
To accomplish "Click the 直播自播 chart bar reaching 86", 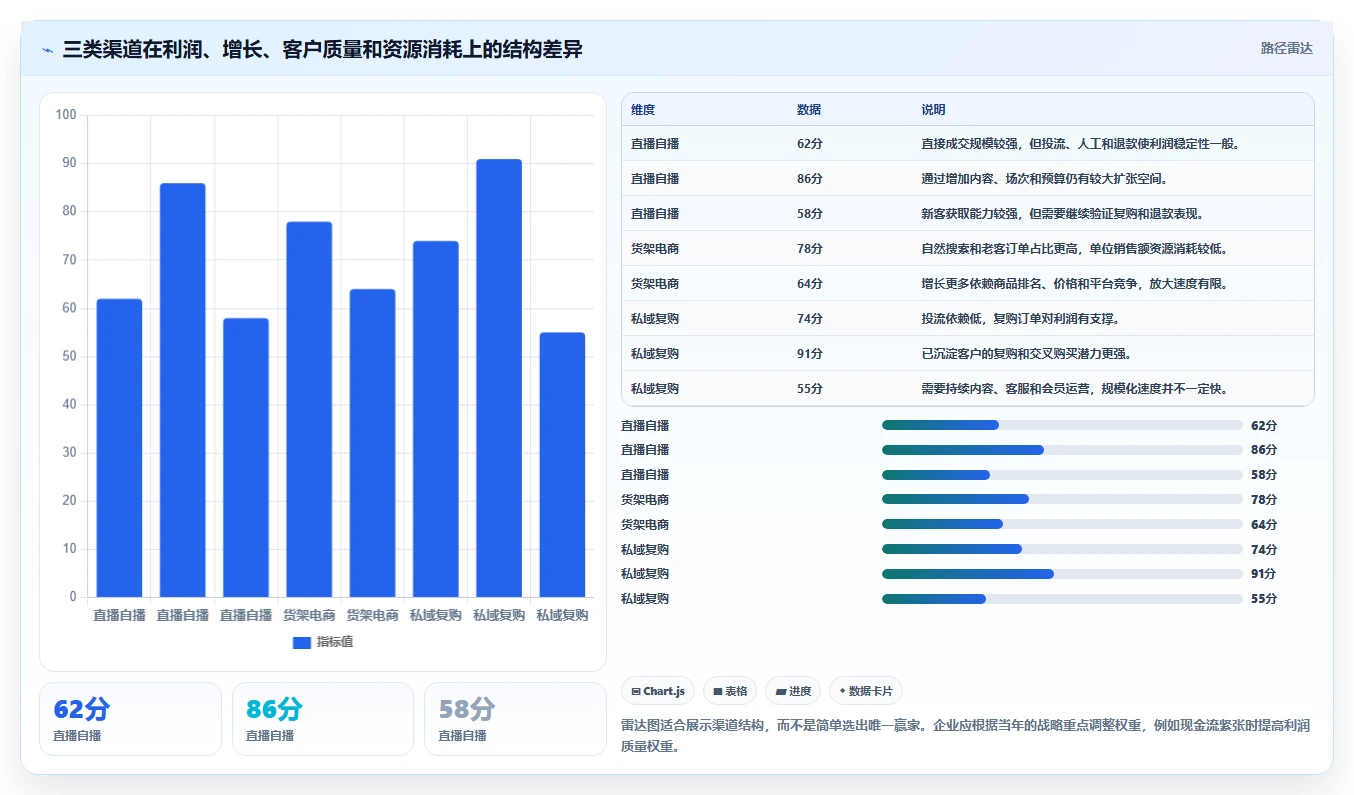I will (x=182, y=390).
